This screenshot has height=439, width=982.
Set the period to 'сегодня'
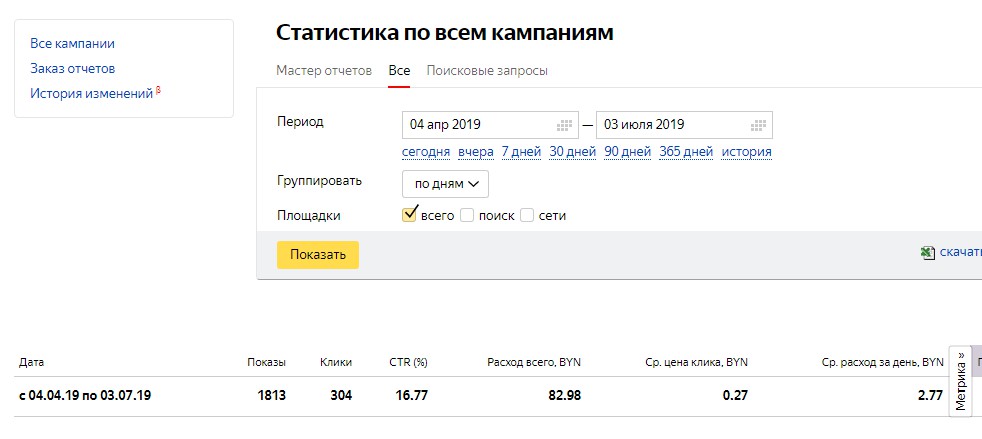pos(426,152)
